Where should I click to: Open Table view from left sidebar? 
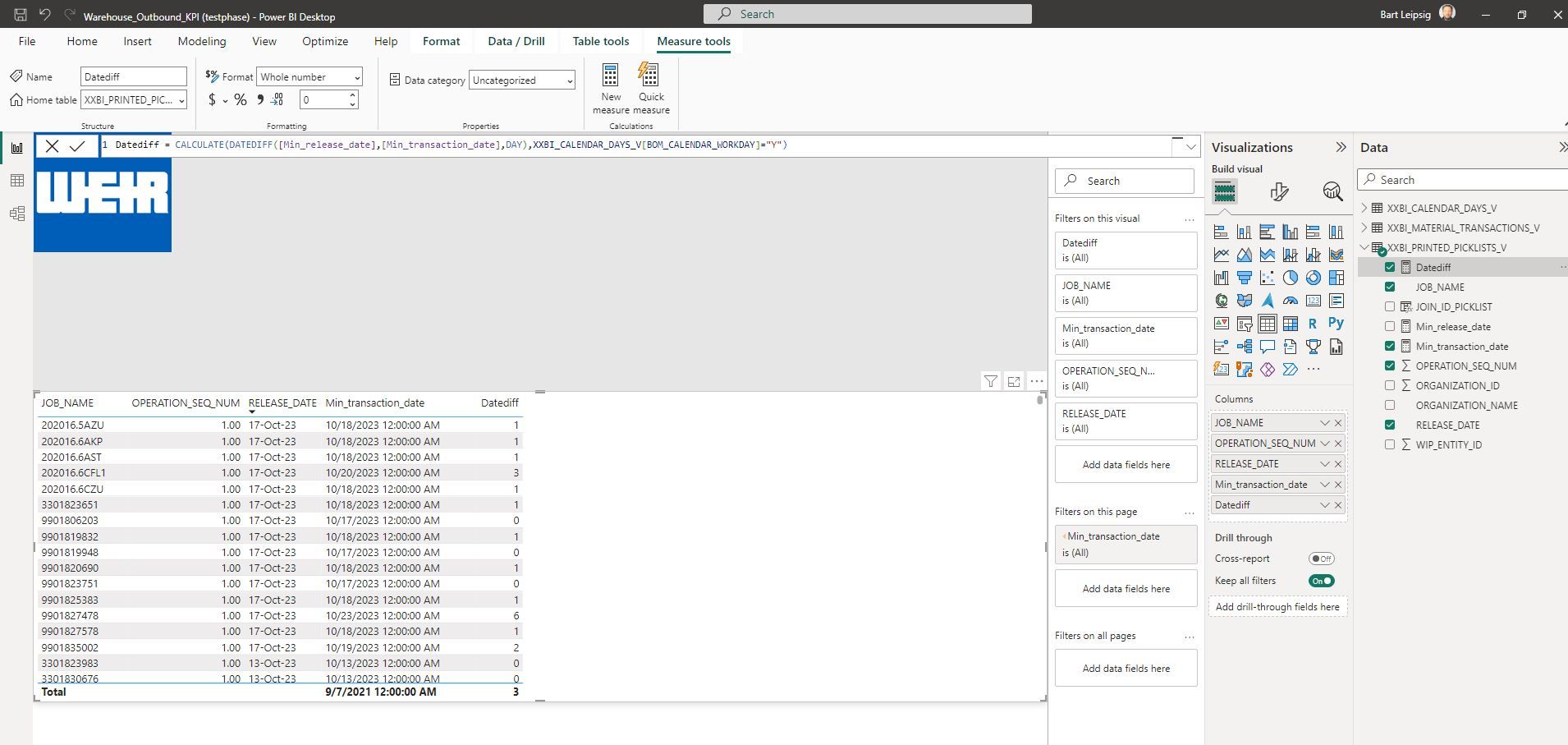16,181
